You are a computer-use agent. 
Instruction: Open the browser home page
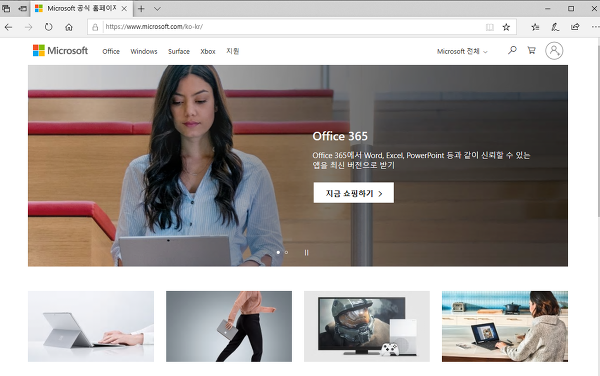(x=69, y=27)
